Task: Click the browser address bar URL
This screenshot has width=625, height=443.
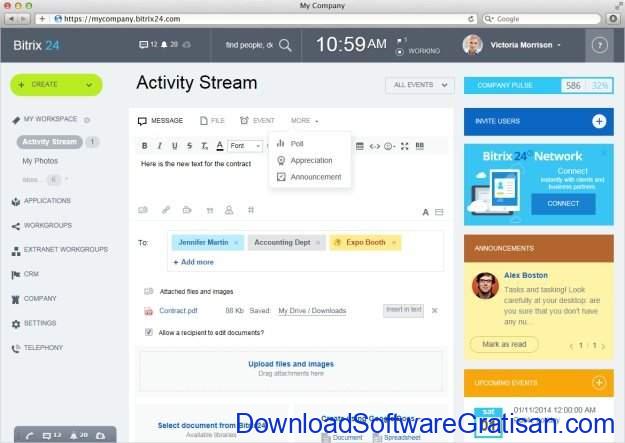Action: [122, 19]
